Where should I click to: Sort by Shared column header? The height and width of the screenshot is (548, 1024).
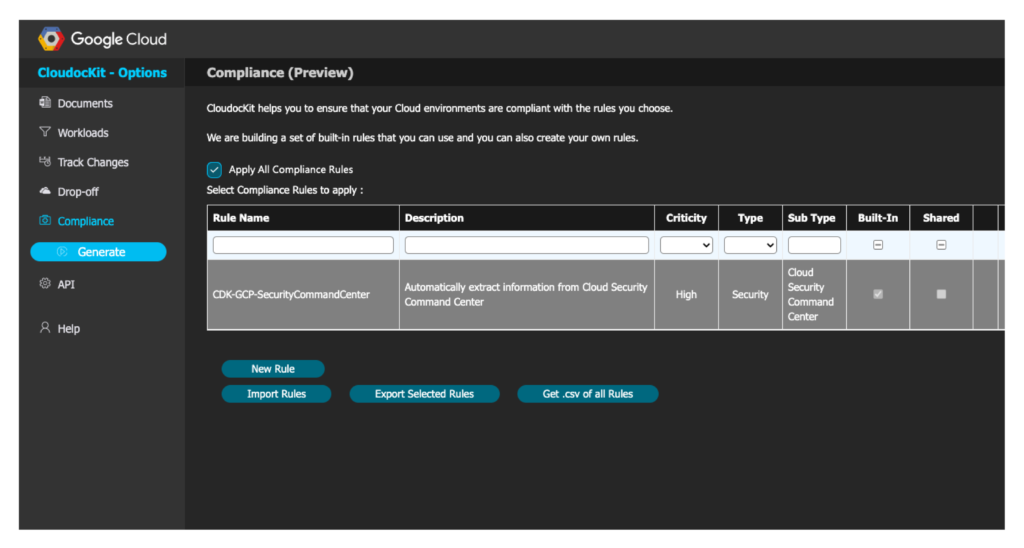(x=941, y=218)
